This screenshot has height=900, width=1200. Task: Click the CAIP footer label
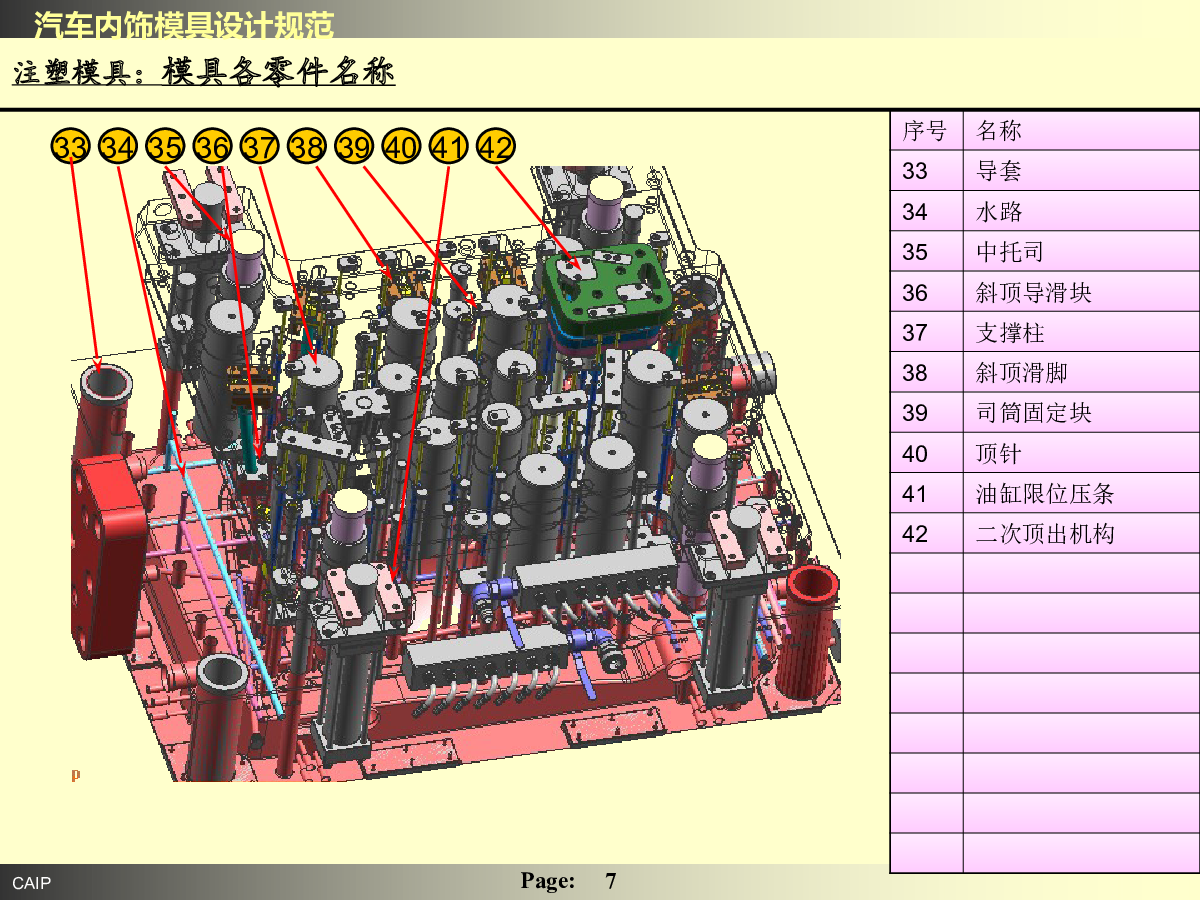[x=31, y=883]
